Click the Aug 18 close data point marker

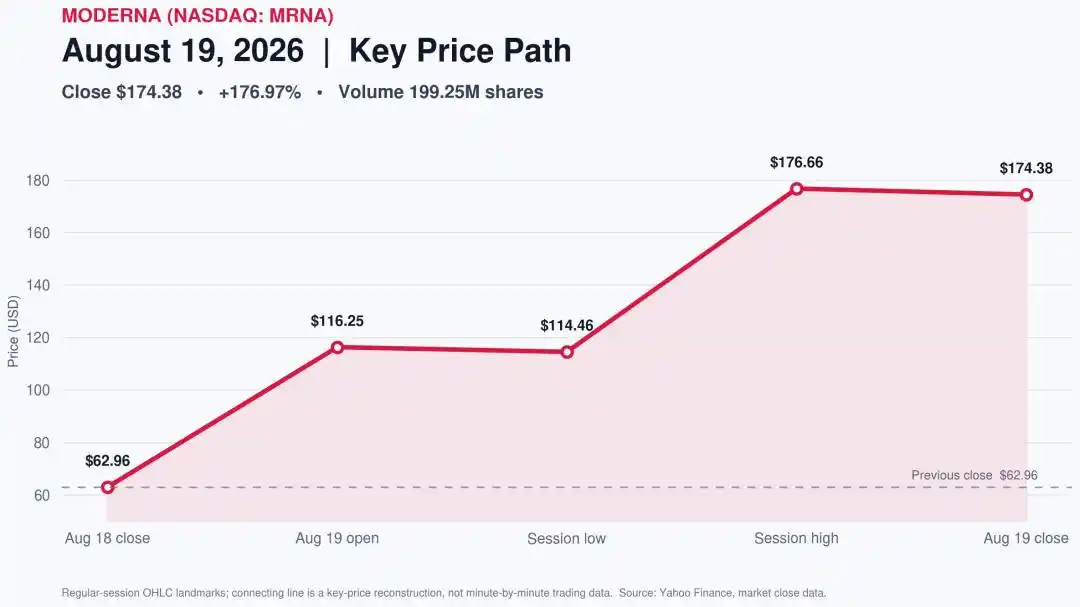tap(107, 487)
